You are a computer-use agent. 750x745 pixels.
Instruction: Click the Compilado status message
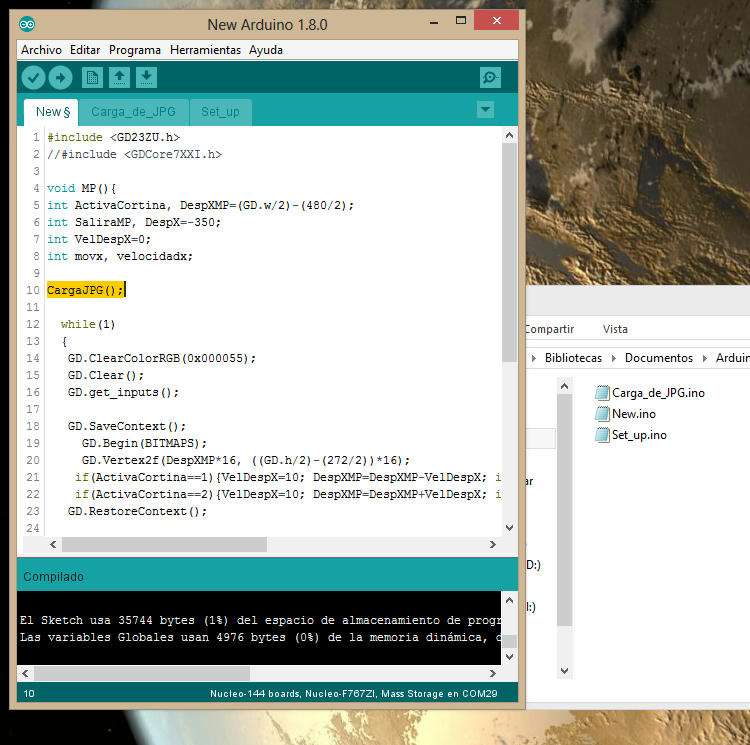click(54, 577)
